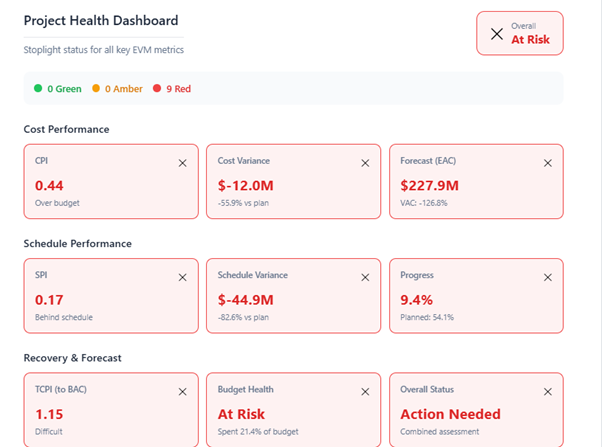Click the X icon on Overall Status card
Viewport: 602px width, 447px height.
coord(547,392)
